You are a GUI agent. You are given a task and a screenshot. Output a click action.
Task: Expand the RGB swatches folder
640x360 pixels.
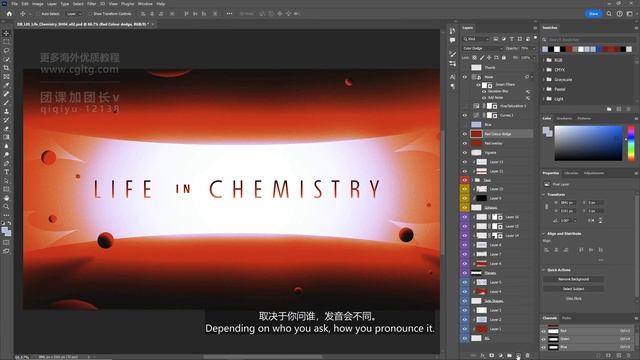pyautogui.click(x=544, y=60)
